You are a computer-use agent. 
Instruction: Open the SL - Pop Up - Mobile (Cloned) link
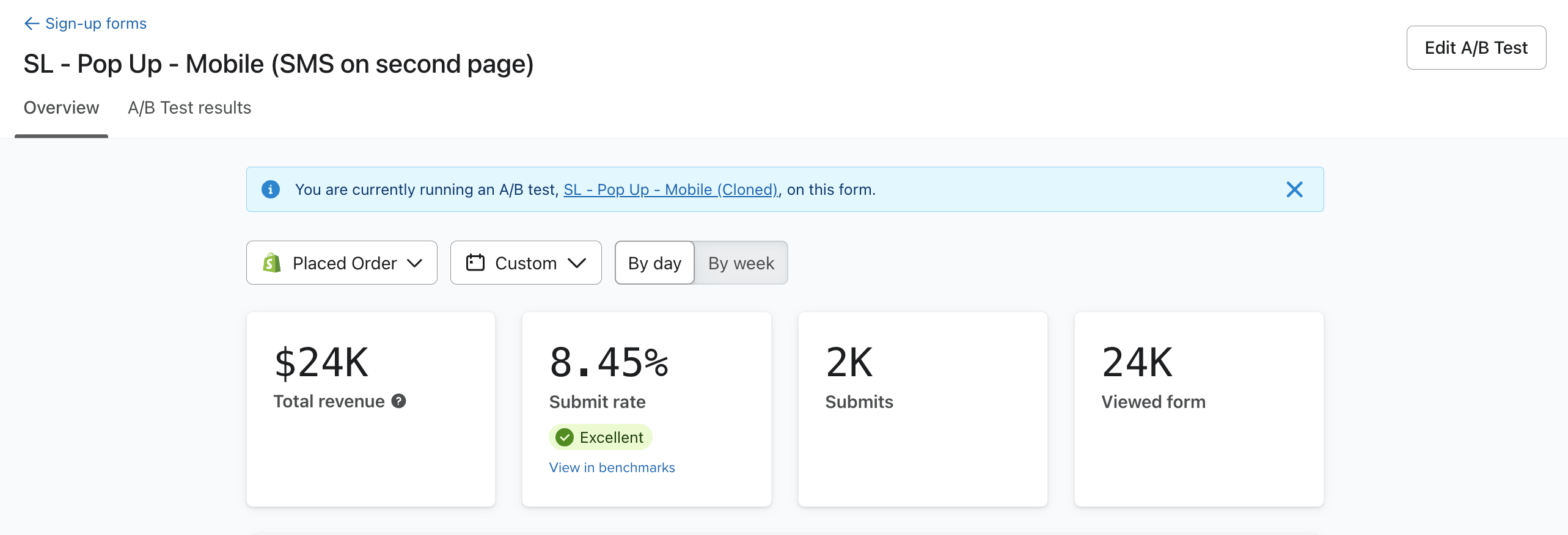(x=670, y=189)
